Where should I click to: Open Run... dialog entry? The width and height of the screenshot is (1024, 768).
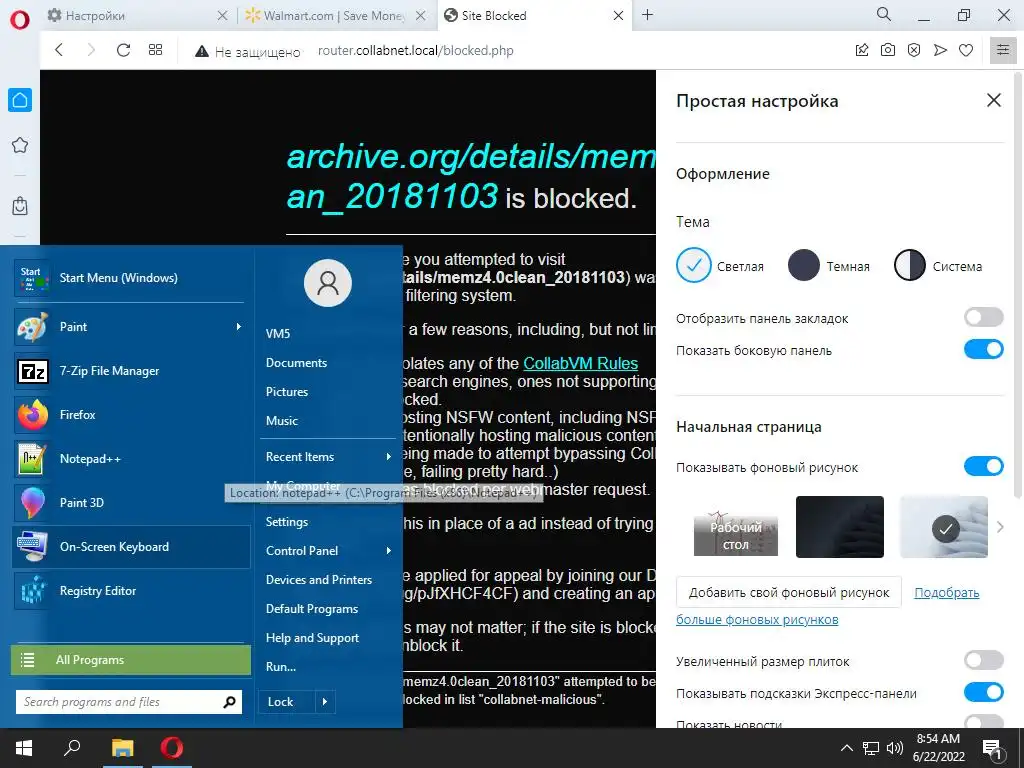click(x=281, y=667)
